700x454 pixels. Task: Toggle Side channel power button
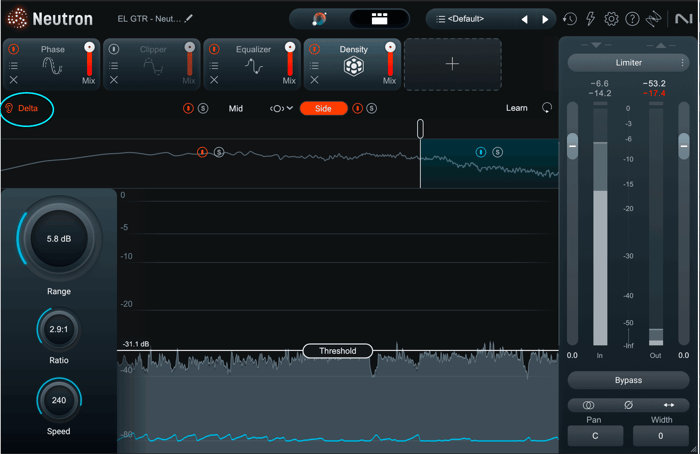pos(358,108)
